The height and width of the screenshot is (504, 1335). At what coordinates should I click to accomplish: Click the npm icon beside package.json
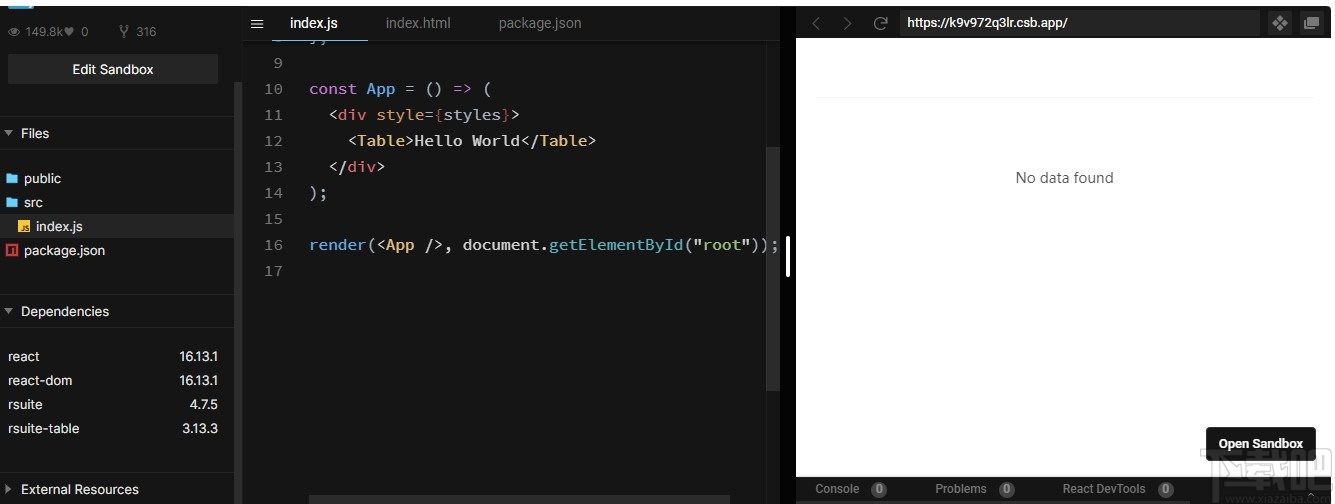click(x=12, y=250)
